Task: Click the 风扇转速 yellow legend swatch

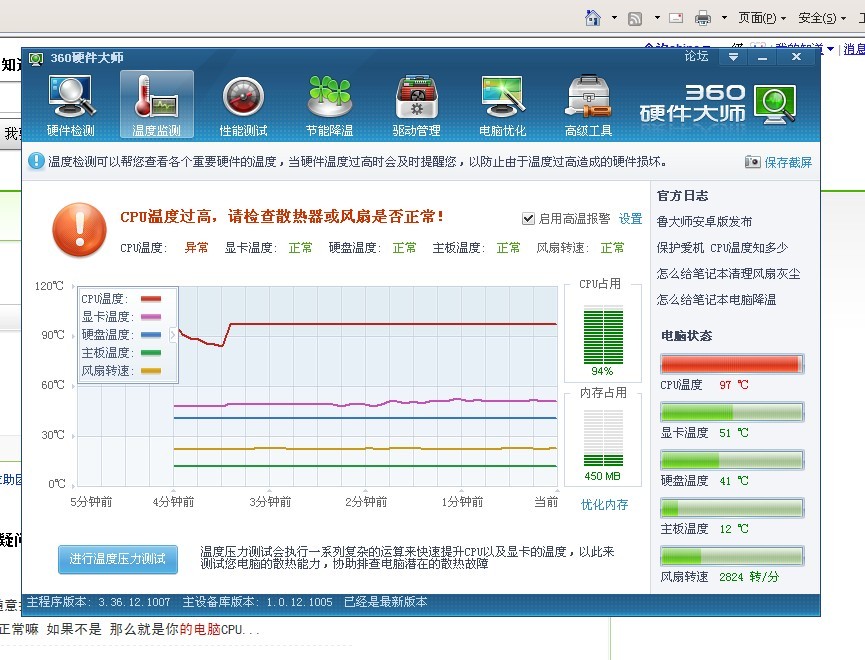Action: 151,371
